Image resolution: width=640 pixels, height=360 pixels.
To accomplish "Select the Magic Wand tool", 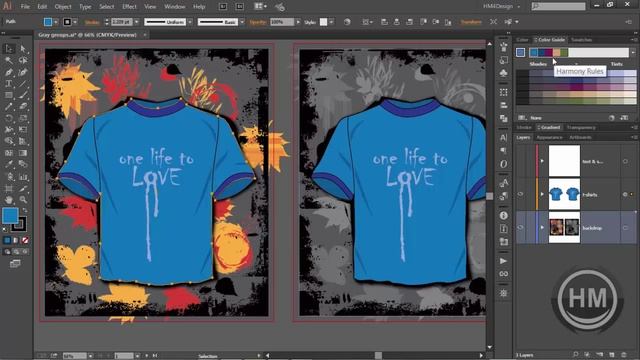I will pyautogui.click(x=9, y=60).
